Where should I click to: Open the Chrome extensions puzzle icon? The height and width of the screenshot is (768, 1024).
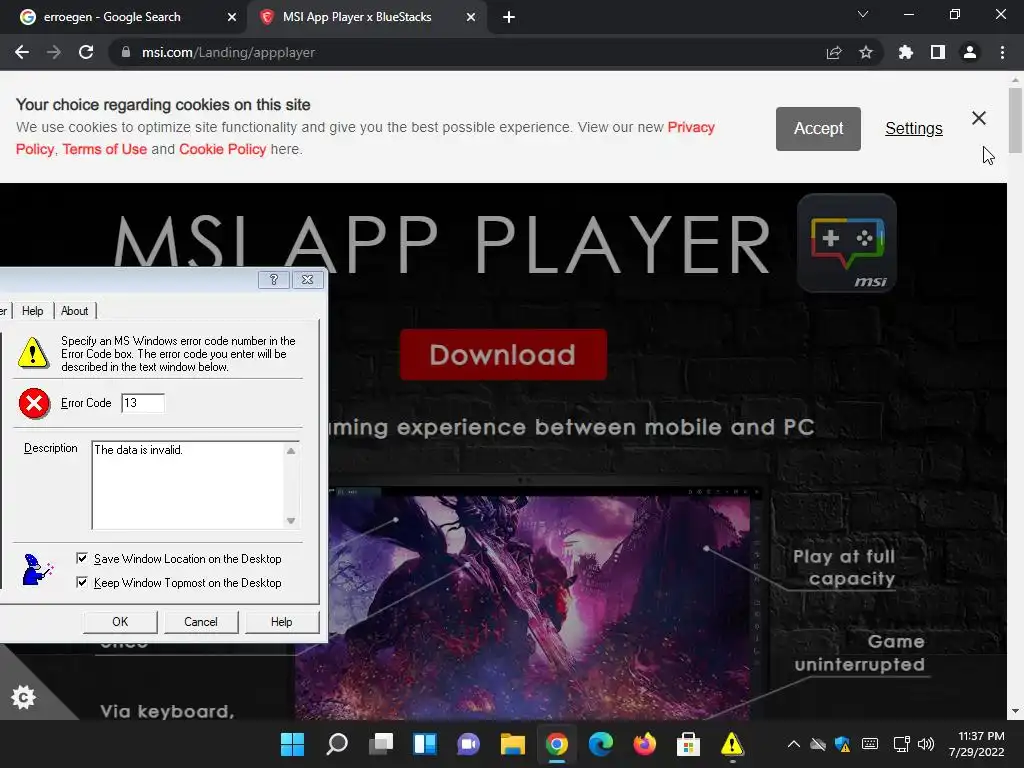tap(905, 52)
